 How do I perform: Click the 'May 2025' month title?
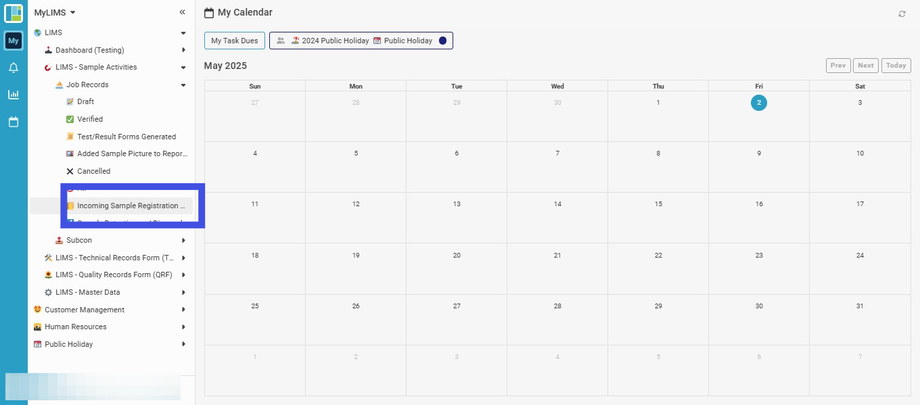coord(225,65)
